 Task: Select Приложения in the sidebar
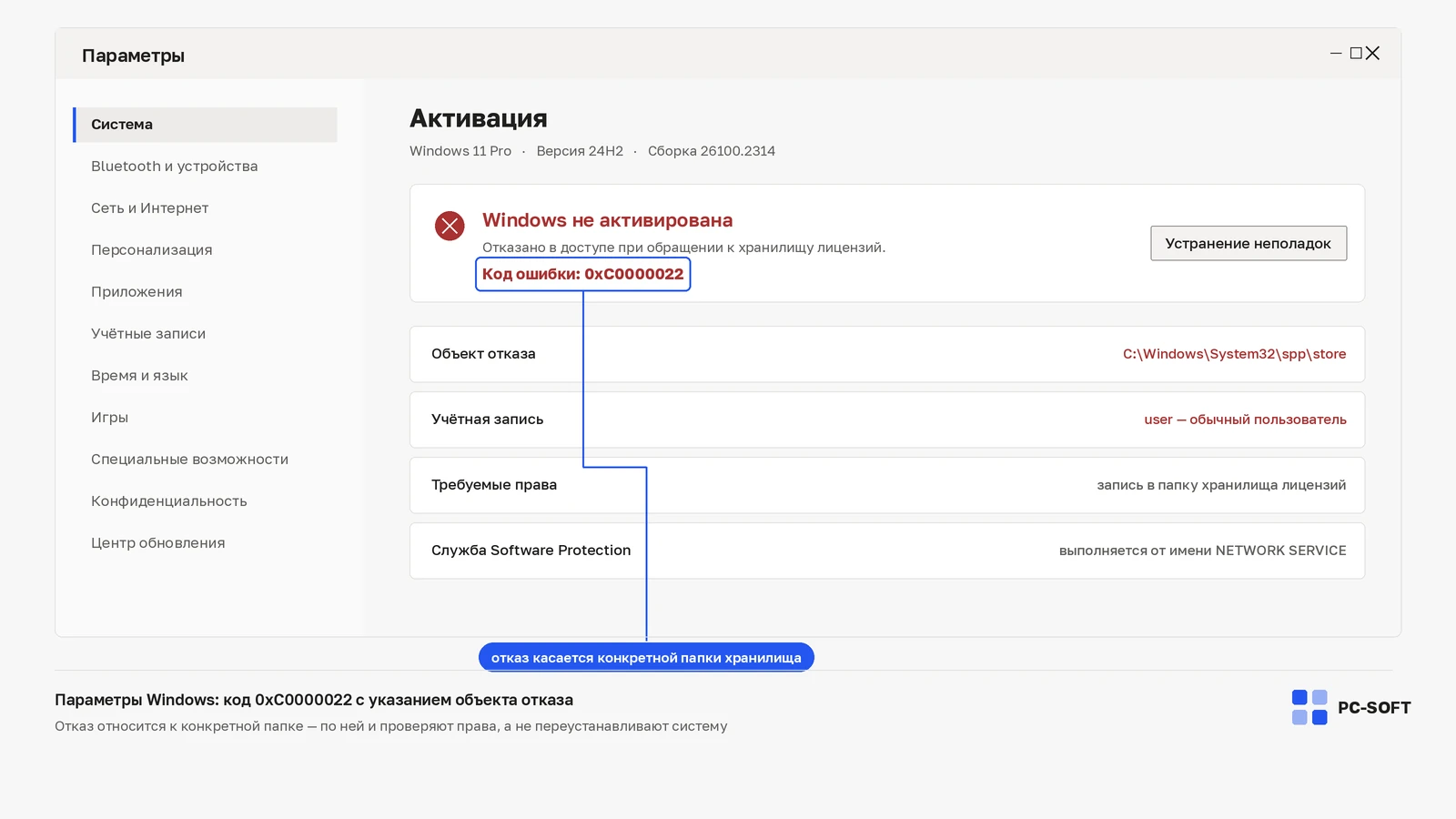[x=136, y=292]
